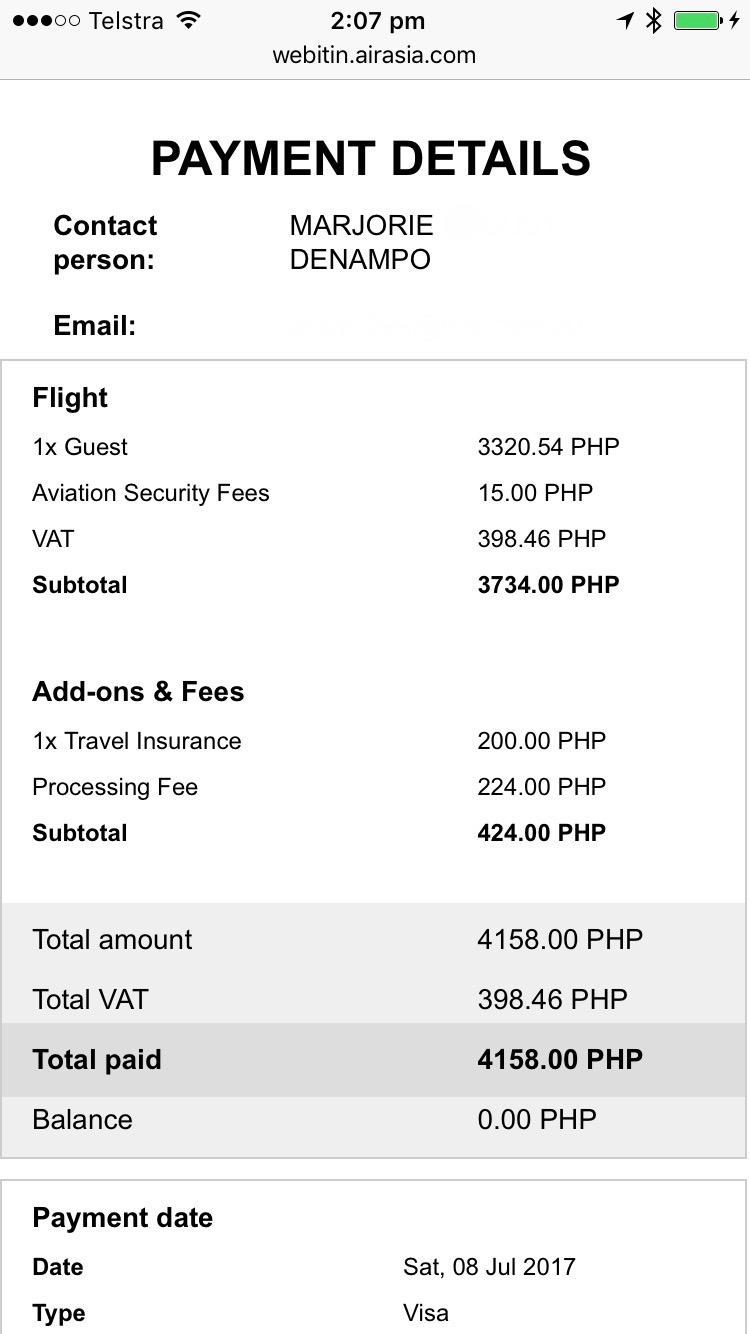
Task: Tap the 1x Guest fare amount 3320.54 PHP
Action: coord(549,447)
